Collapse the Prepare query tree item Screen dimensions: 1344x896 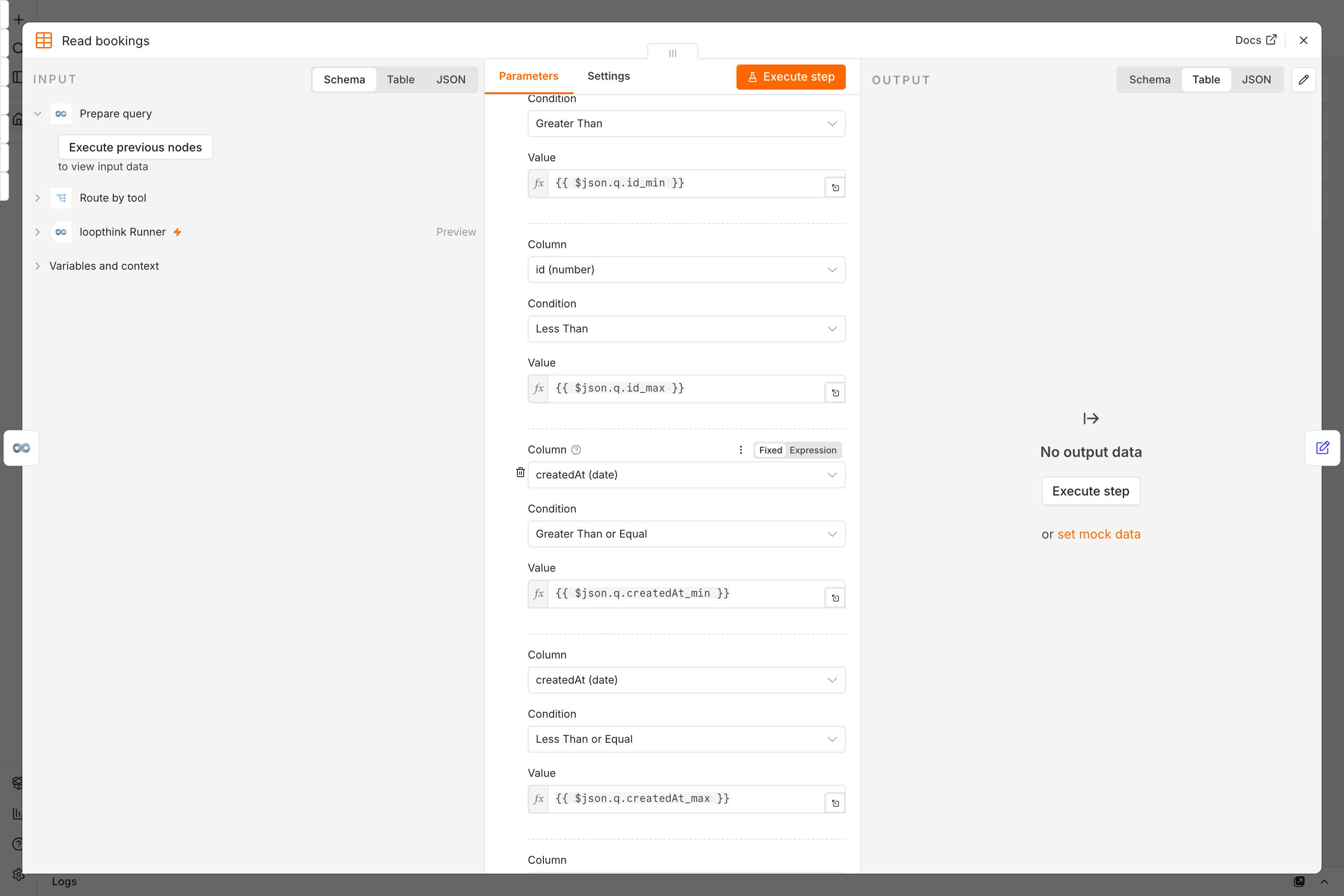tap(38, 114)
